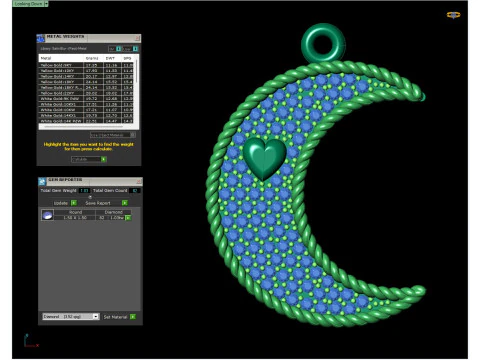Click the Gem Reporter panel icon

coord(42,182)
